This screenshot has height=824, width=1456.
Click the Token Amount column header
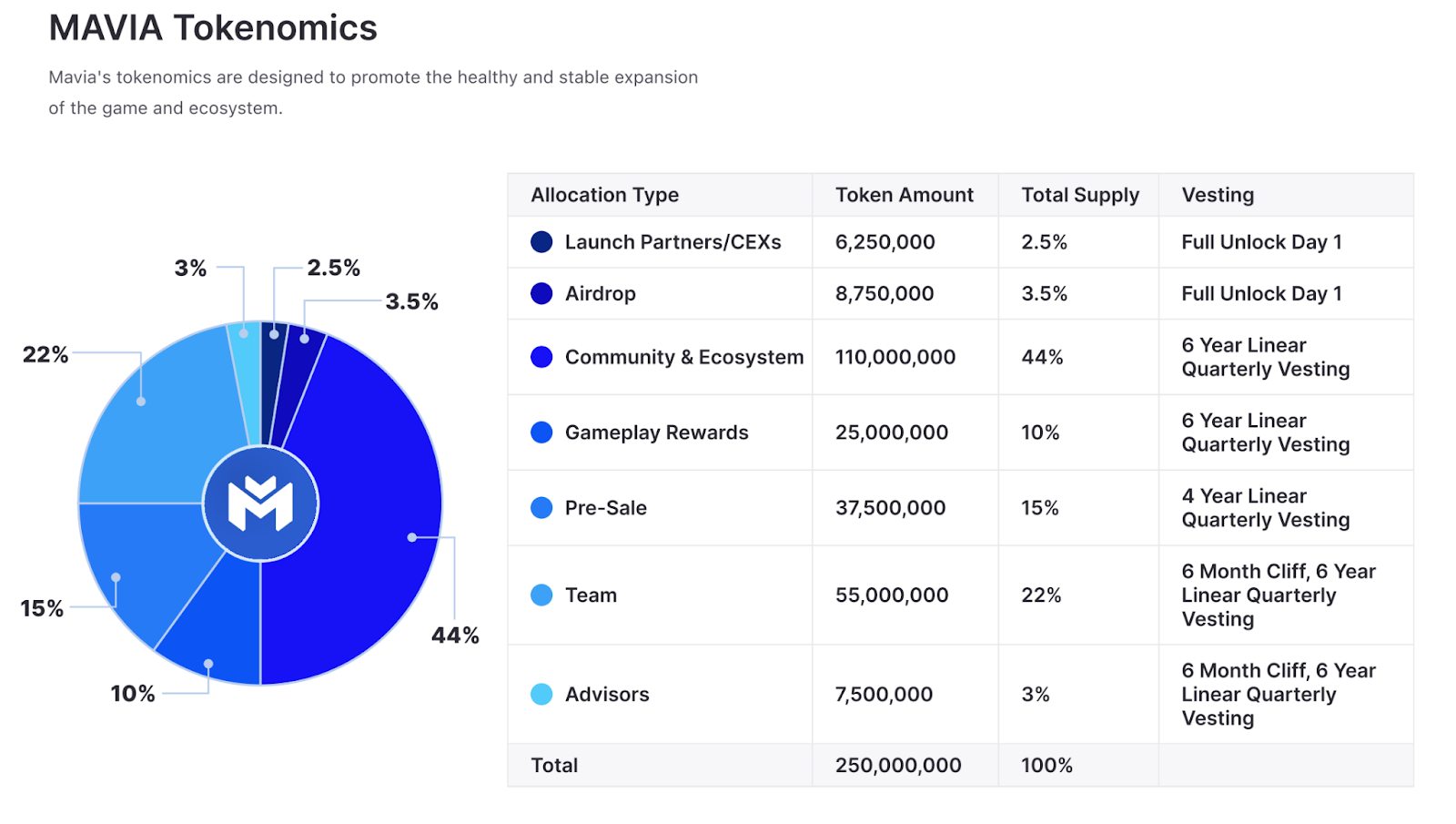905,195
